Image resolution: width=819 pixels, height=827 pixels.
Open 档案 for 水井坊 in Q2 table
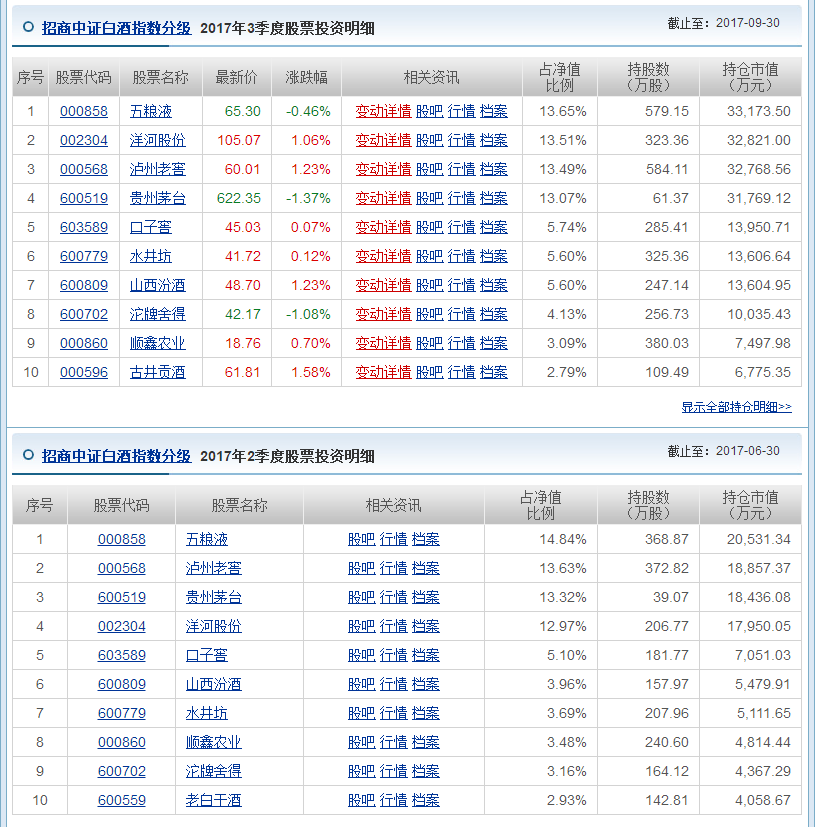(424, 713)
